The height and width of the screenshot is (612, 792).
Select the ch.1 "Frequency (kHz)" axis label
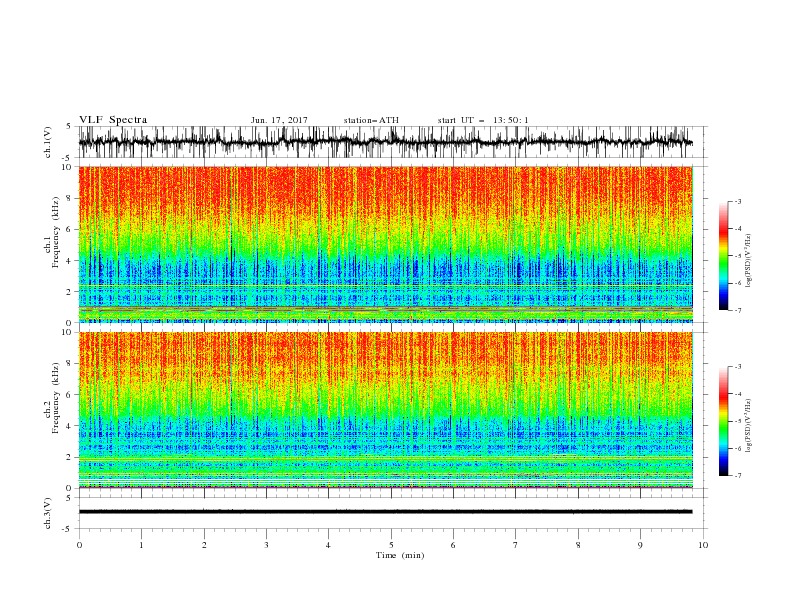click(56, 232)
